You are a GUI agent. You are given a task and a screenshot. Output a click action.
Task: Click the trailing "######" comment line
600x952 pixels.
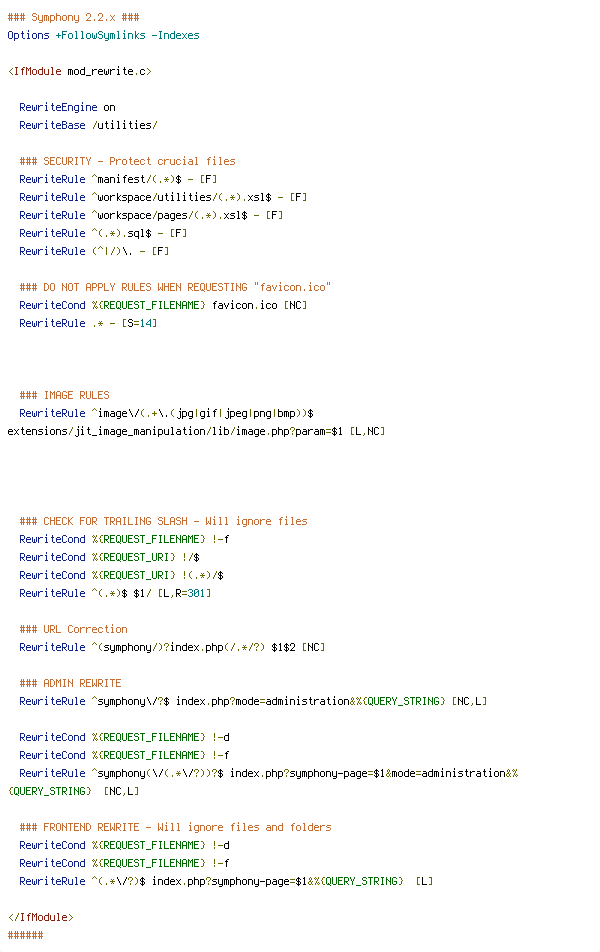click(26, 935)
